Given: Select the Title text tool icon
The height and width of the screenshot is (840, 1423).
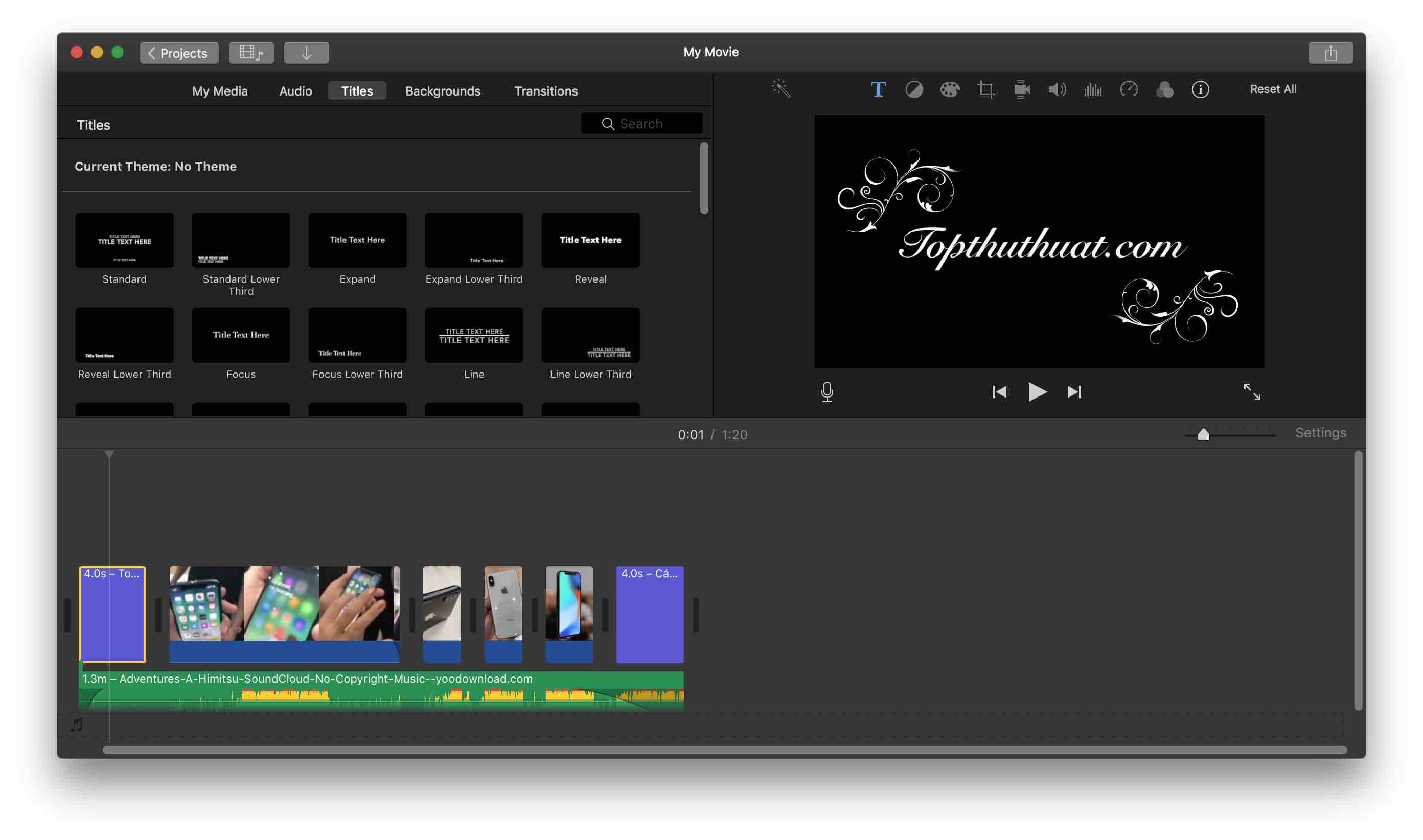Looking at the screenshot, I should pyautogui.click(x=878, y=89).
